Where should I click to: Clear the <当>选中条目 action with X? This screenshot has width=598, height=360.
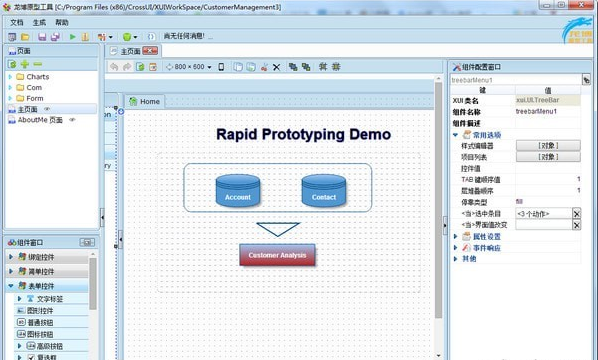point(577,214)
